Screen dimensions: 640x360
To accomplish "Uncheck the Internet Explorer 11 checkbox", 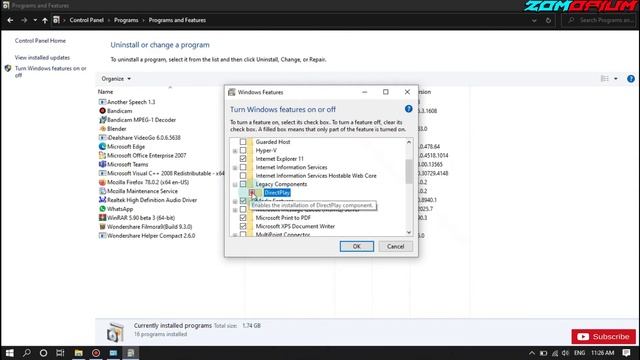I will (x=243, y=159).
